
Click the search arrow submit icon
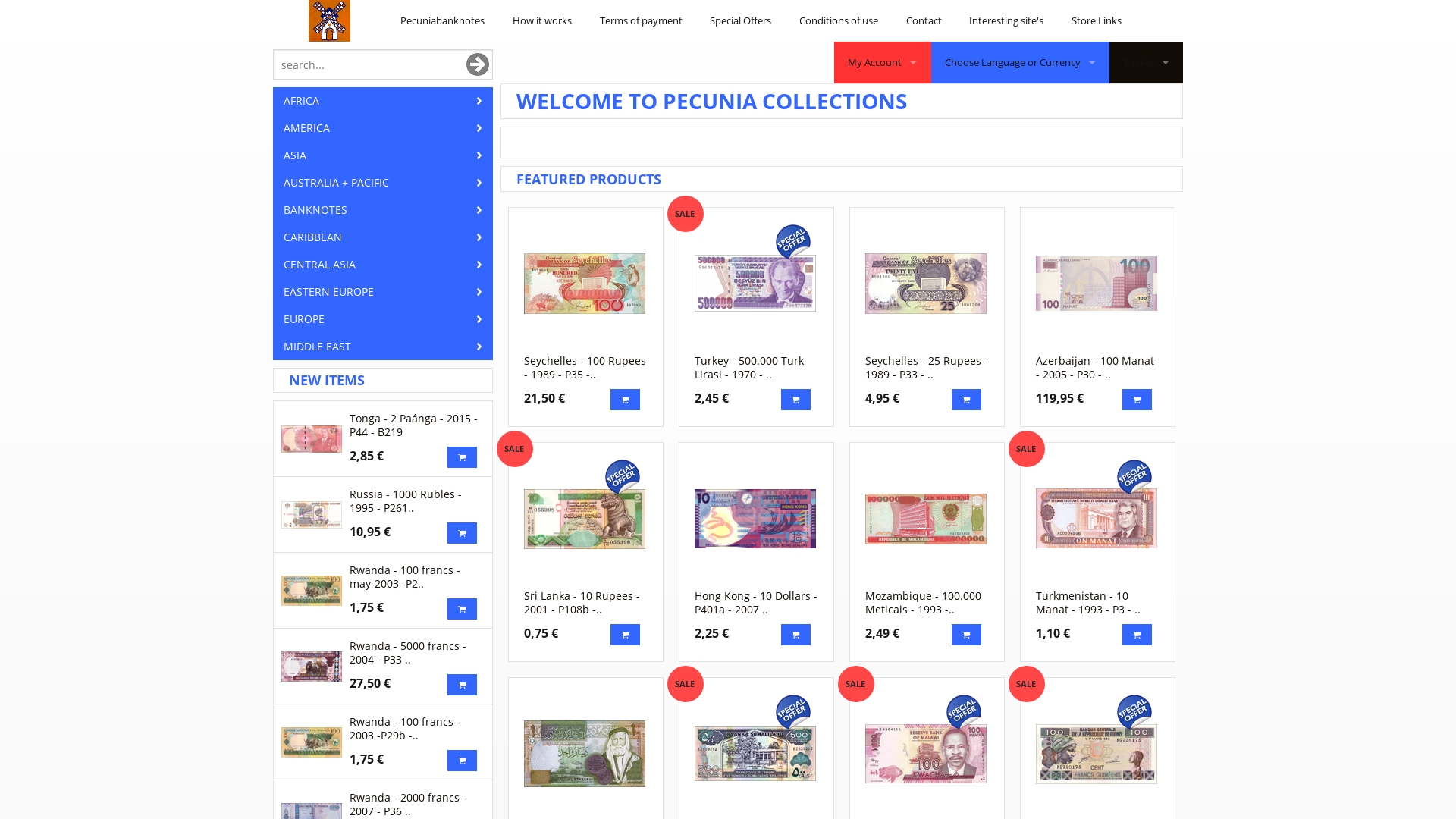tap(477, 64)
